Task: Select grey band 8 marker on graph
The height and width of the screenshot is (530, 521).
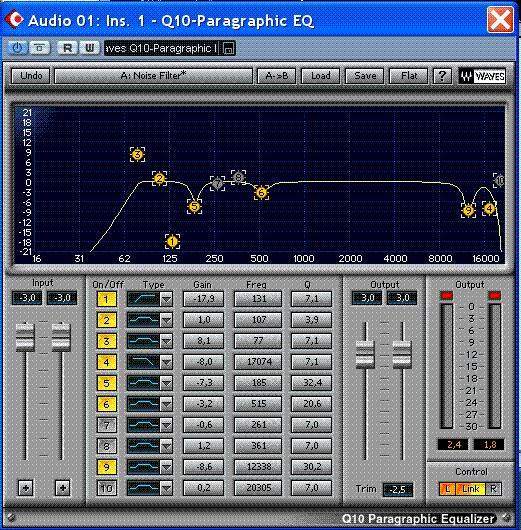Action: [x=238, y=177]
